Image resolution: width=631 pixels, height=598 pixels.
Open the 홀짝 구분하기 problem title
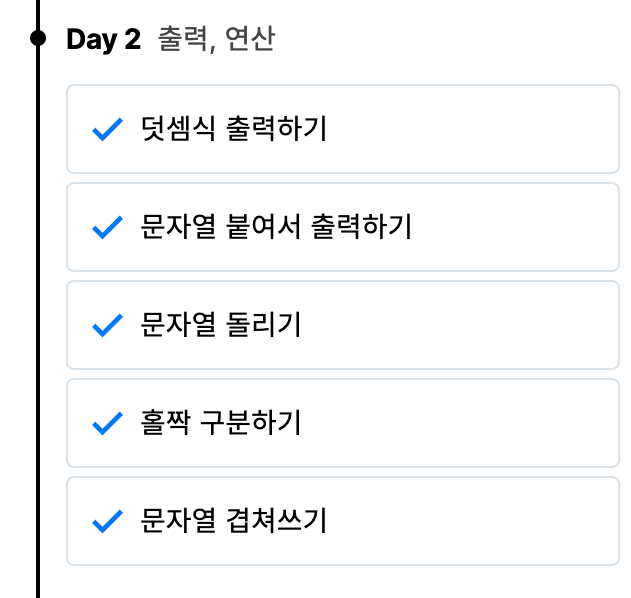[x=221, y=423]
